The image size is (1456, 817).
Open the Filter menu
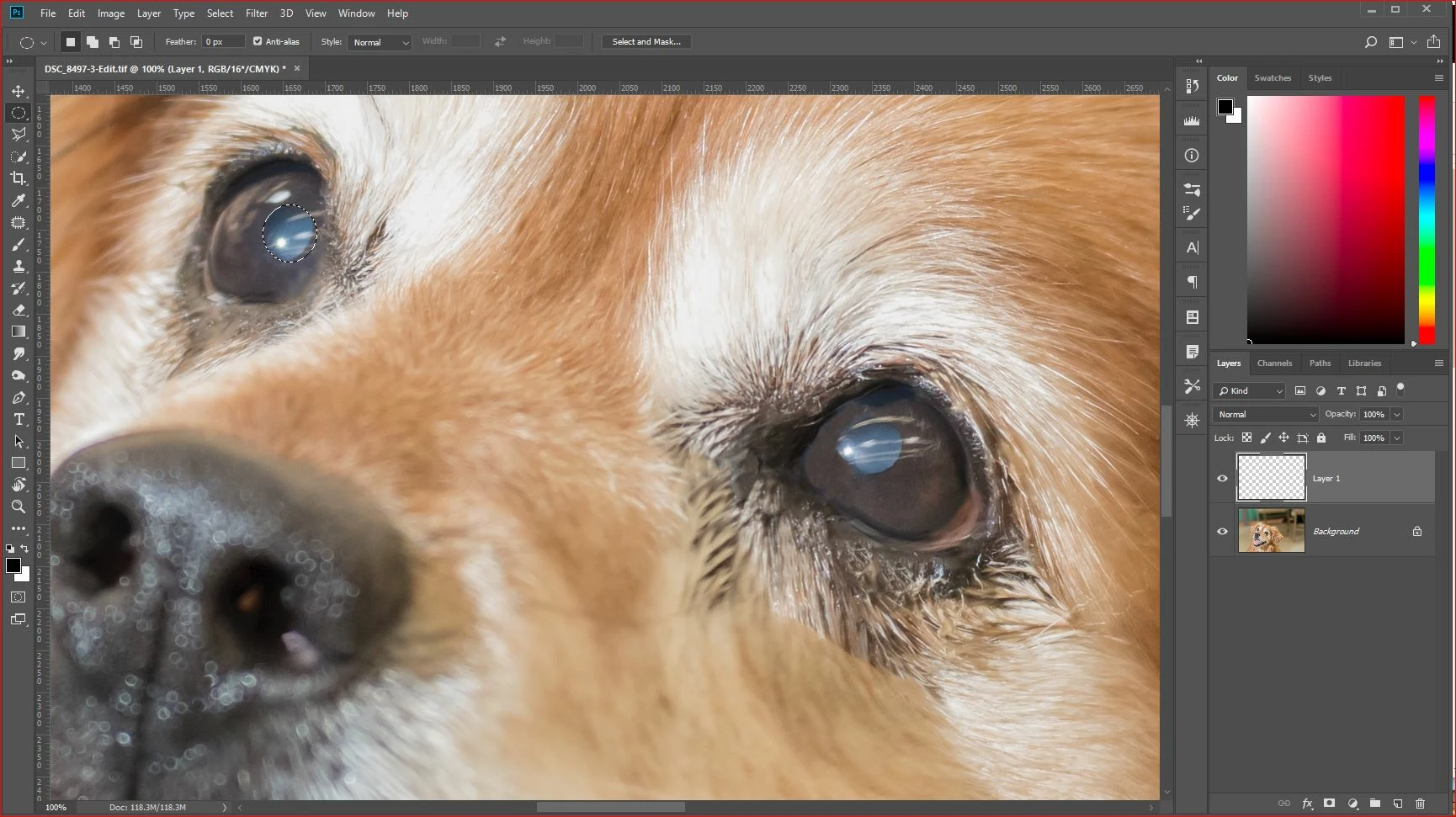pos(257,13)
